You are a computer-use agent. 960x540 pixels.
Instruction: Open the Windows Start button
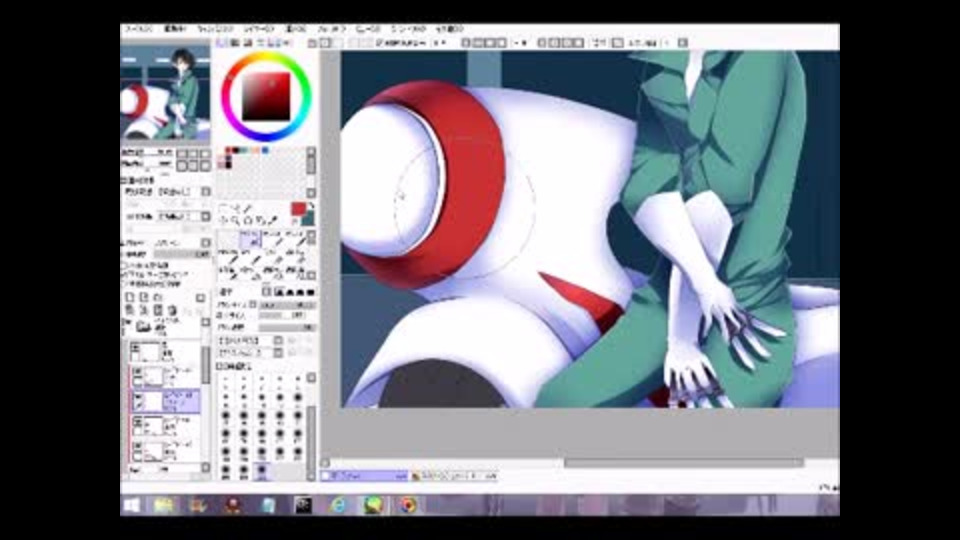132,505
